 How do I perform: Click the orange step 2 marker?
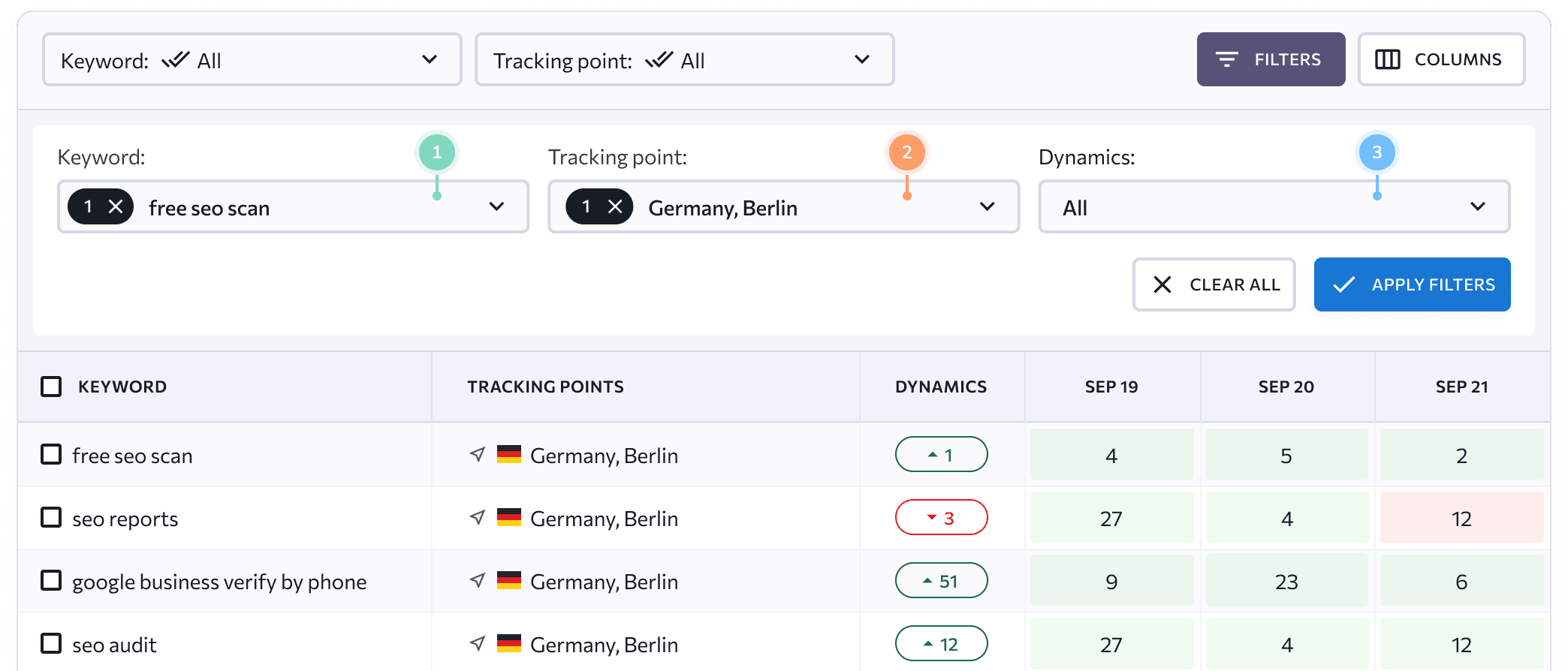[x=906, y=152]
